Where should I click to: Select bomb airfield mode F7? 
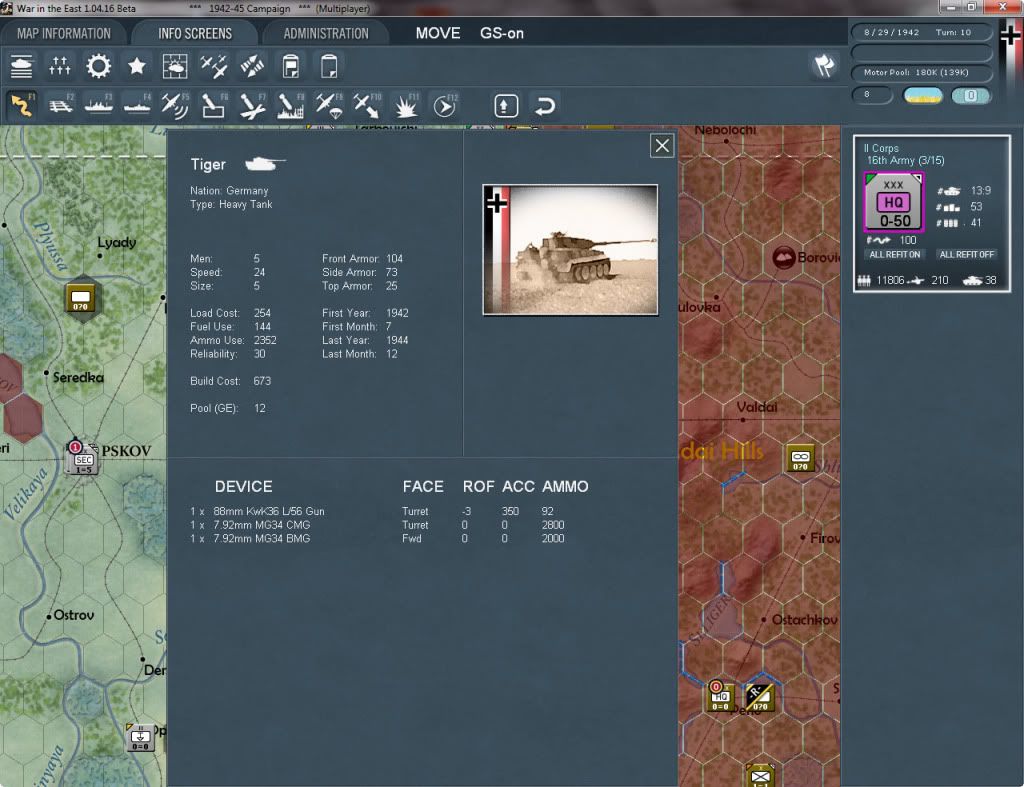(252, 106)
